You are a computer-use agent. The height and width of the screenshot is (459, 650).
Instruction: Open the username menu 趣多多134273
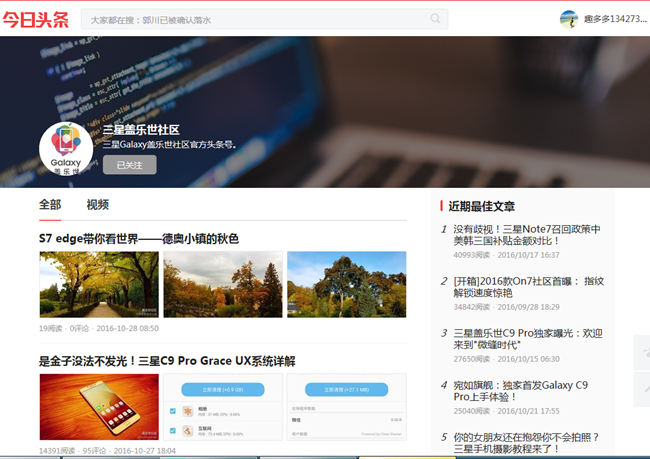(x=614, y=19)
